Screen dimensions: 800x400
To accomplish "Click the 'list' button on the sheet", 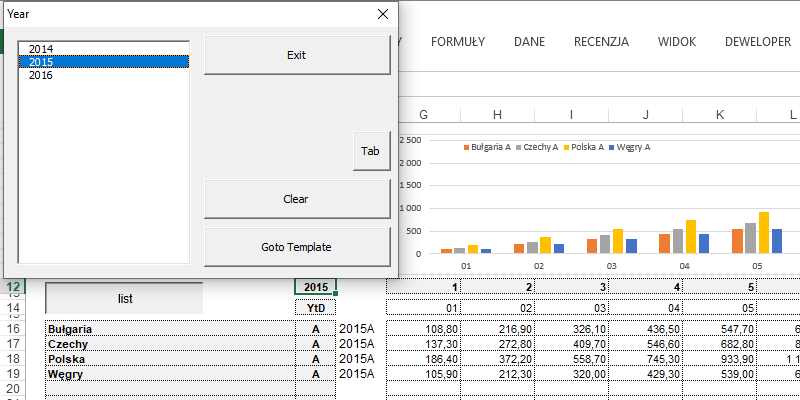I will point(125,298).
